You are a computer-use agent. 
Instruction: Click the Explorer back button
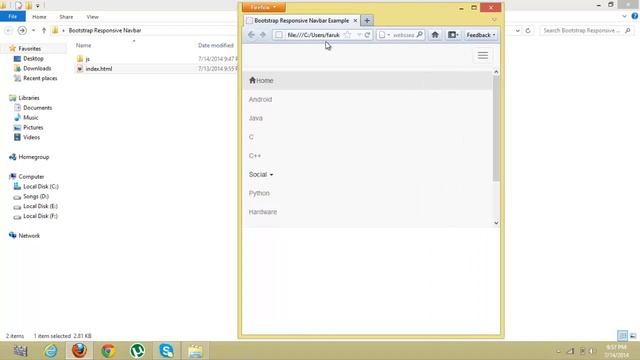click(x=8, y=31)
